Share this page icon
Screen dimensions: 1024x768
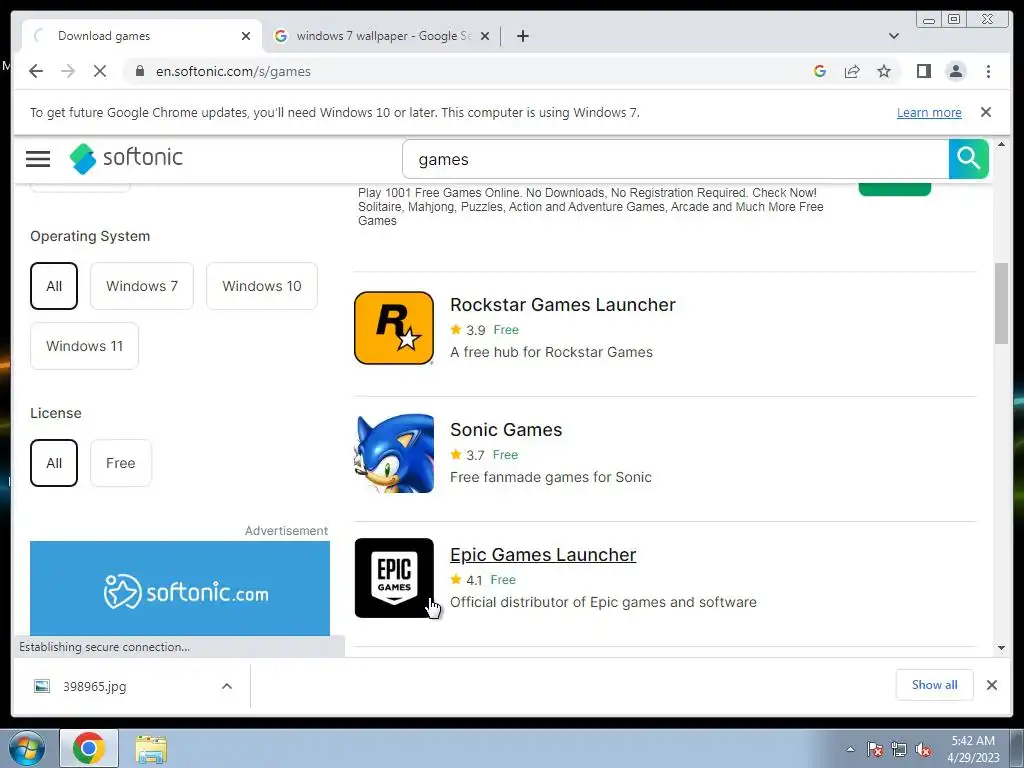pos(852,71)
